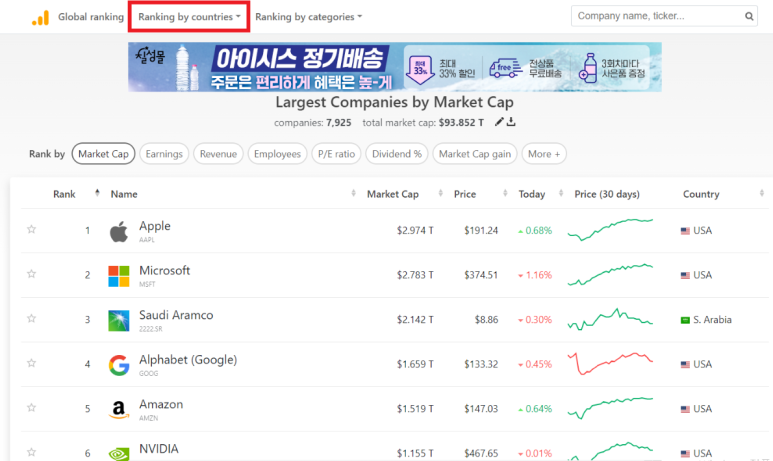Click the search magnifier icon
773x461 pixels.
pos(749,16)
